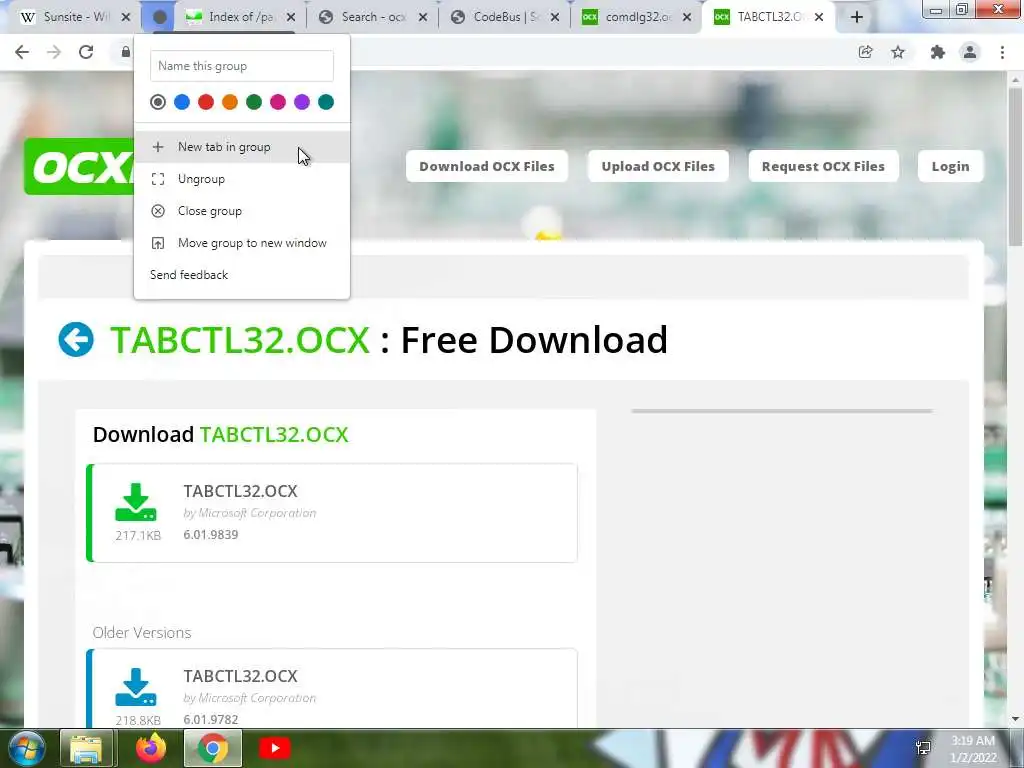Click the Upload OCX Files button

(658, 167)
